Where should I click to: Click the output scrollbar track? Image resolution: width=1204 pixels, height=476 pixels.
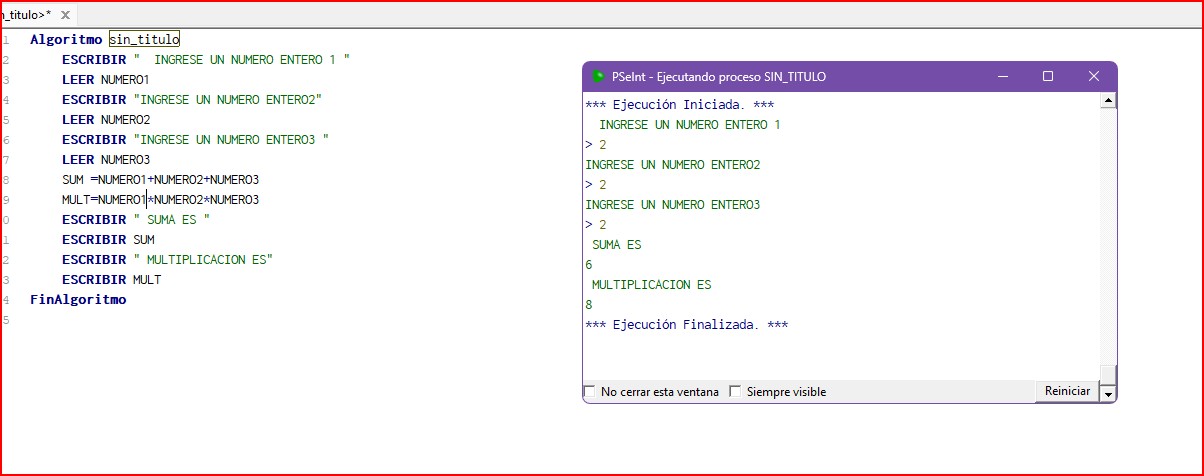coord(1108,240)
